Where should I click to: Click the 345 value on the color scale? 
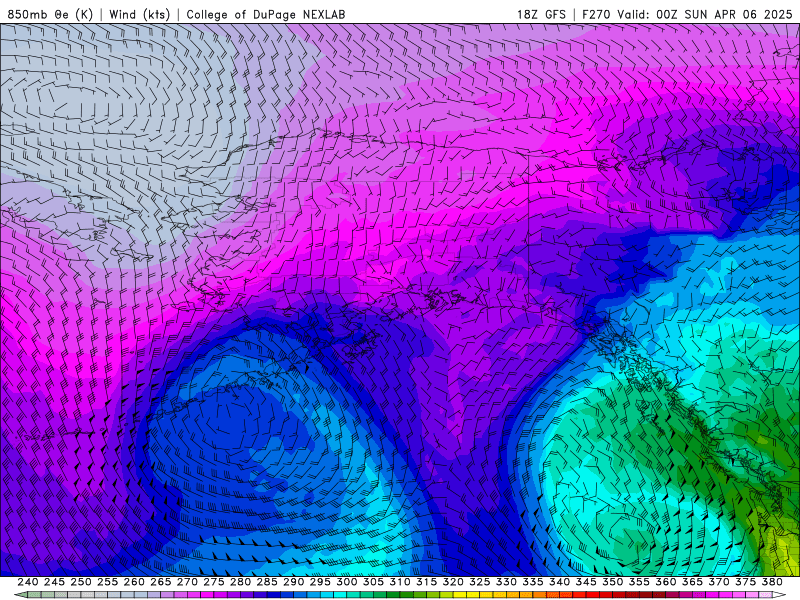pos(586,582)
